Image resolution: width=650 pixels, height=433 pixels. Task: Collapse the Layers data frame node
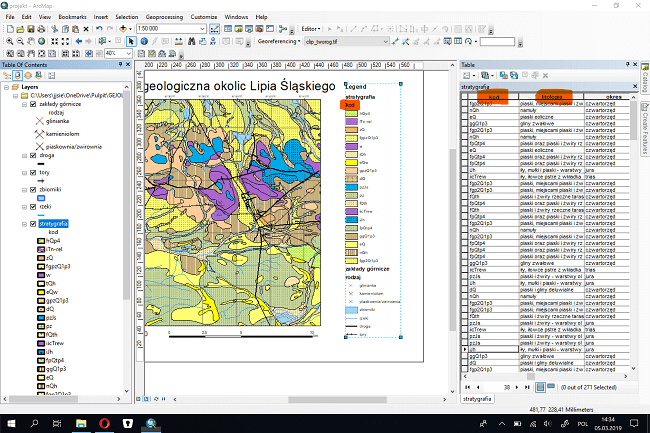coord(7,87)
